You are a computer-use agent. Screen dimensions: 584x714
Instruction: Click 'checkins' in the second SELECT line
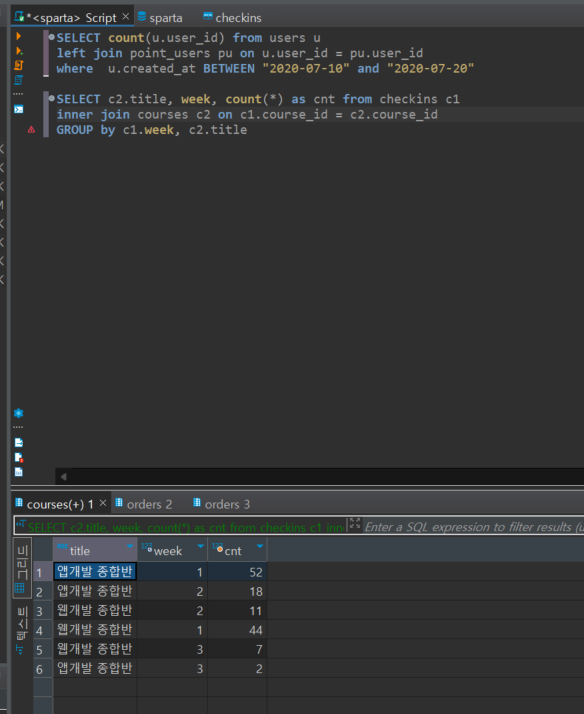point(408,99)
